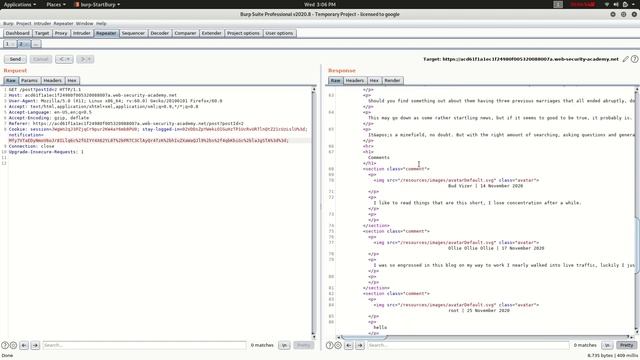Screen dimensions: 640x360
Task: Open Applications menu in top panel
Action: 20,4
